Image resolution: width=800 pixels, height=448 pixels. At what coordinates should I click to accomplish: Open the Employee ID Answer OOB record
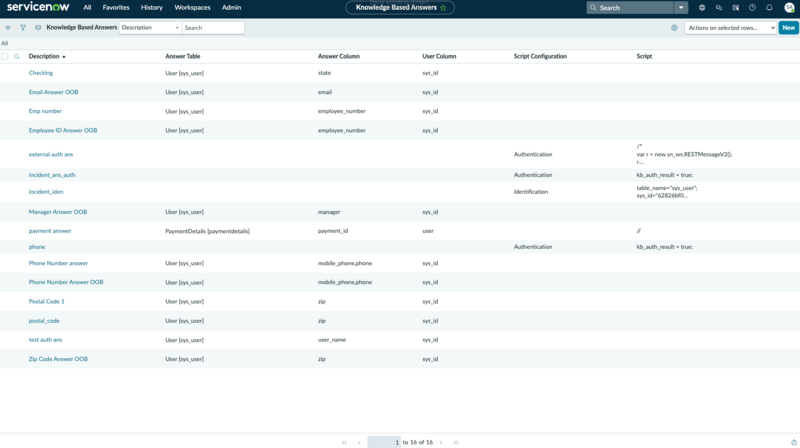63,131
